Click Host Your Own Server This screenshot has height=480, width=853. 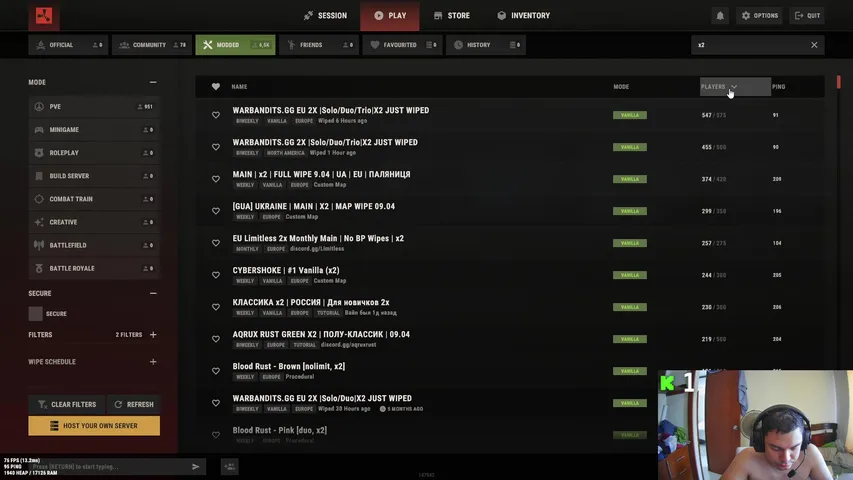pyautogui.click(x=94, y=426)
